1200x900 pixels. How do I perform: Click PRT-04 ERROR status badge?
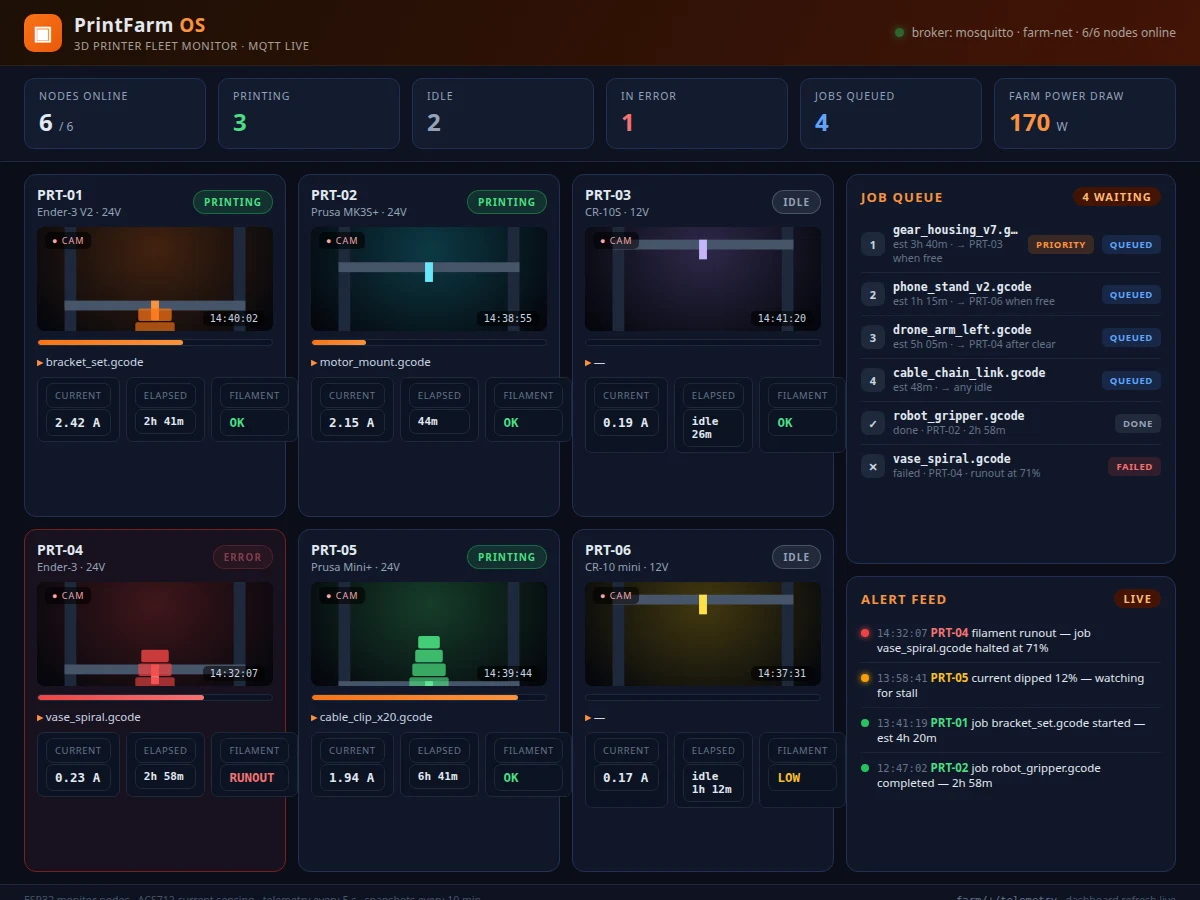click(x=242, y=557)
